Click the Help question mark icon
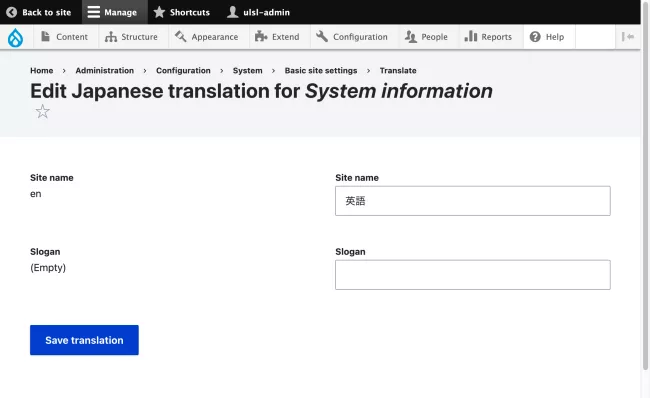650x398 pixels. (535, 37)
